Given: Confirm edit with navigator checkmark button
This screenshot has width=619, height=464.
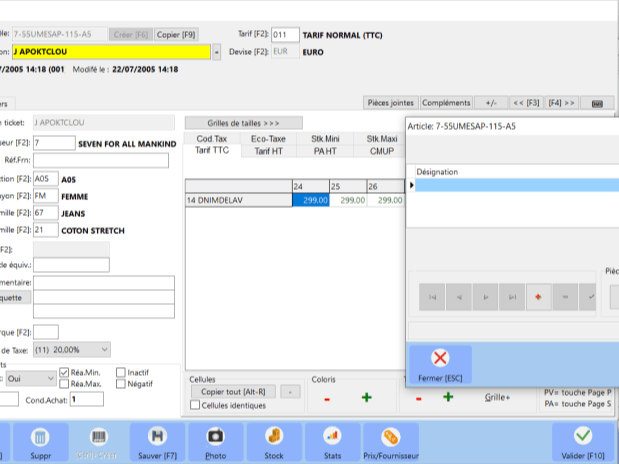Looking at the screenshot, I should pyautogui.click(x=588, y=297).
